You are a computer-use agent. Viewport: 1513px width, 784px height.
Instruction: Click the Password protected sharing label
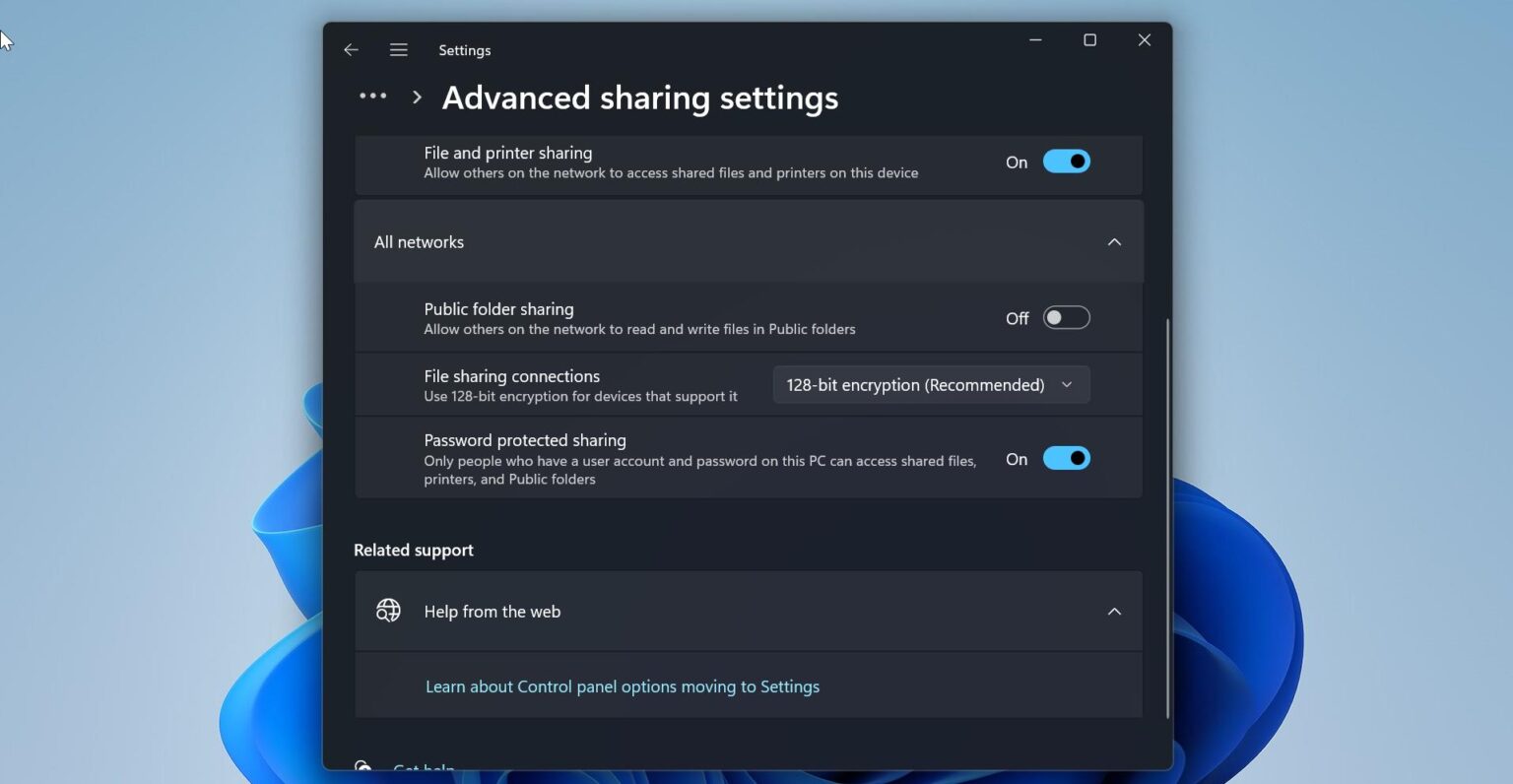(525, 440)
